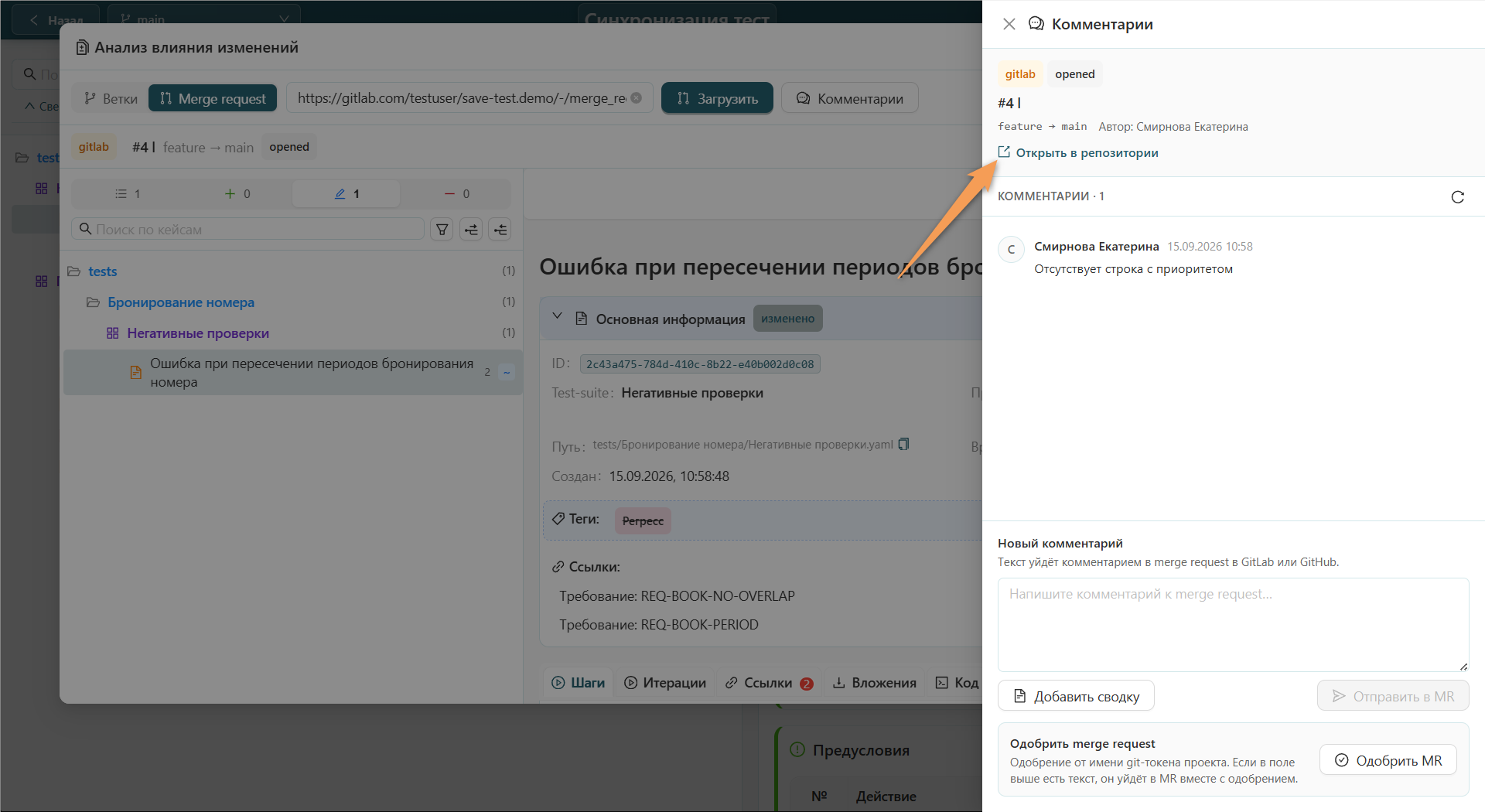Focus the new comment text area
The width and height of the screenshot is (1485, 812).
[x=1233, y=624]
